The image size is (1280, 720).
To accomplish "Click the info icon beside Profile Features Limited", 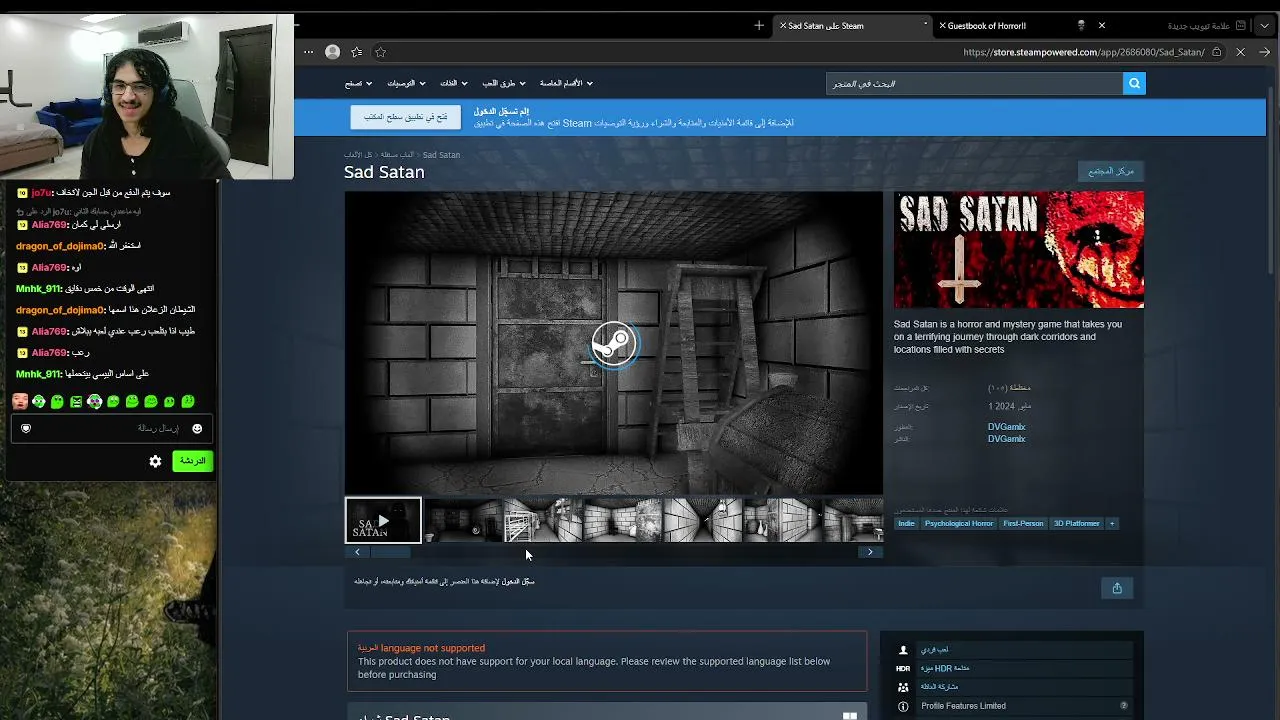I will pyautogui.click(x=903, y=706).
